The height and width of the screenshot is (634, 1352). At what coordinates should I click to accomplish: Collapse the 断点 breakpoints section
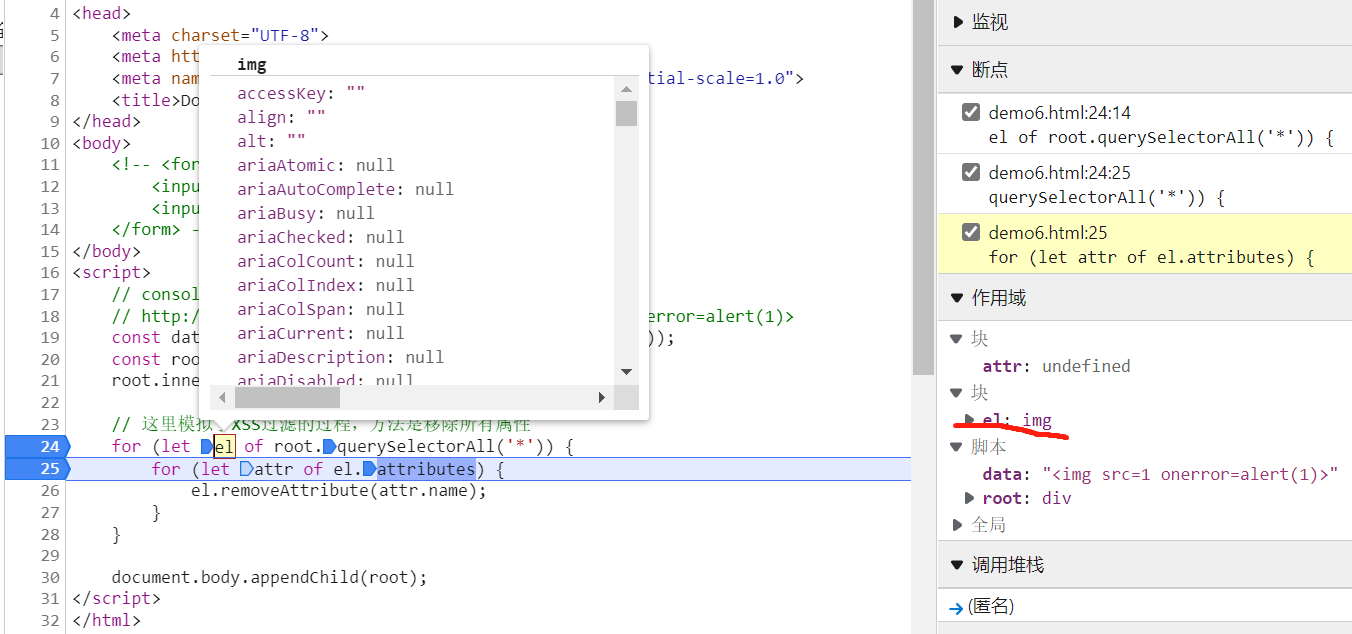pos(958,70)
